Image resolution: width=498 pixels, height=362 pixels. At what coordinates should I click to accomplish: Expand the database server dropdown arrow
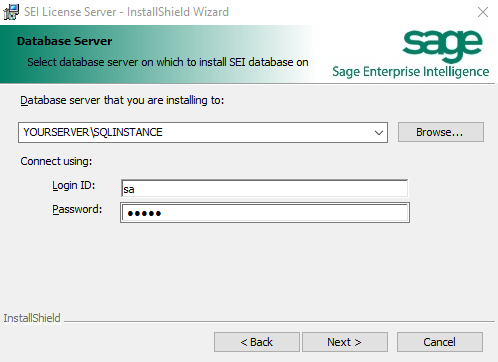pos(379,133)
